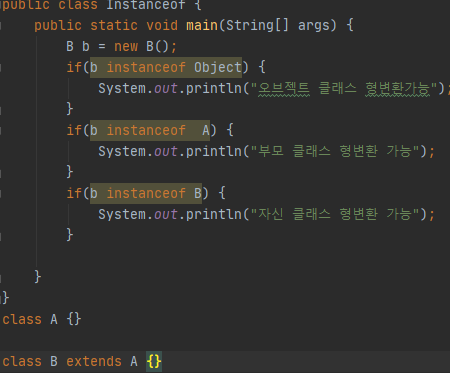The image size is (450, 373).
Task: Click the "if" before "b instanceof B"
Action: pyautogui.click(x=74, y=193)
